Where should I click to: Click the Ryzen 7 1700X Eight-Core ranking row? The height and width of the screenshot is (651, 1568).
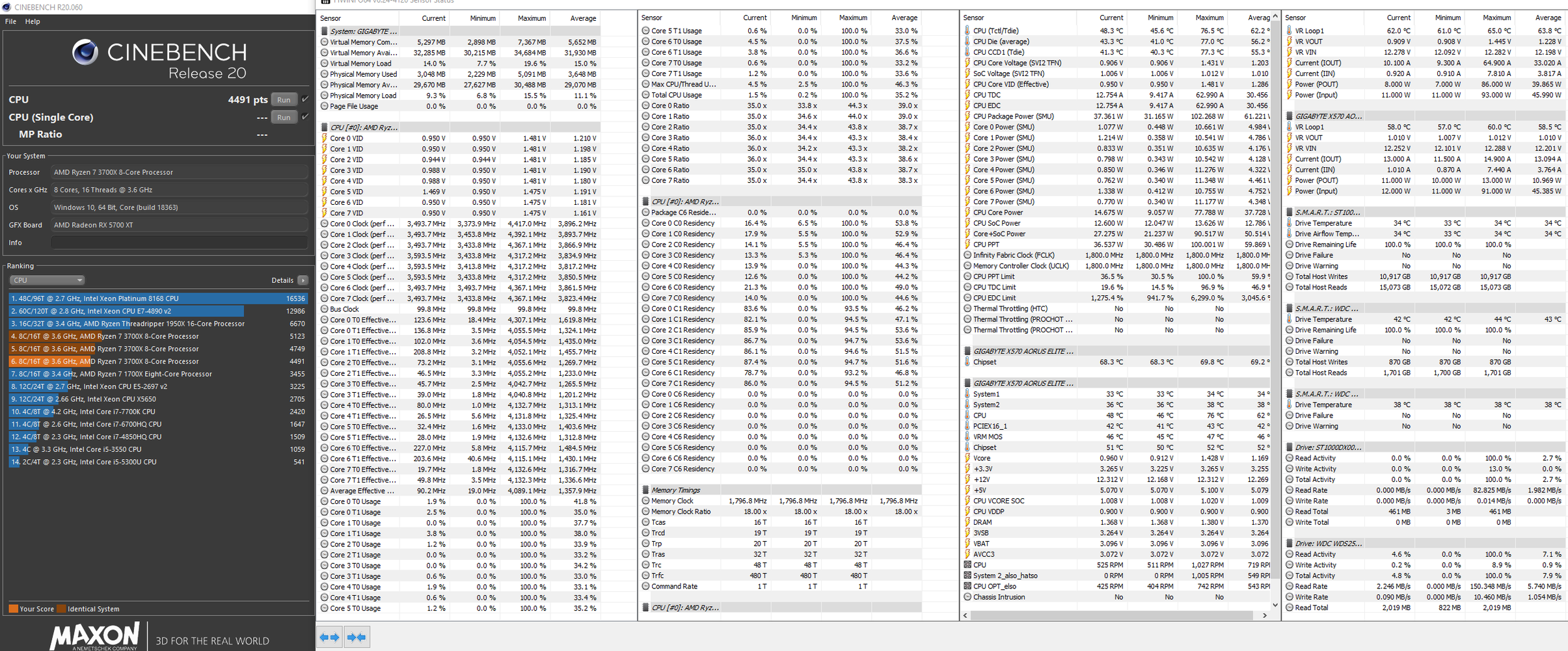pyautogui.click(x=158, y=374)
